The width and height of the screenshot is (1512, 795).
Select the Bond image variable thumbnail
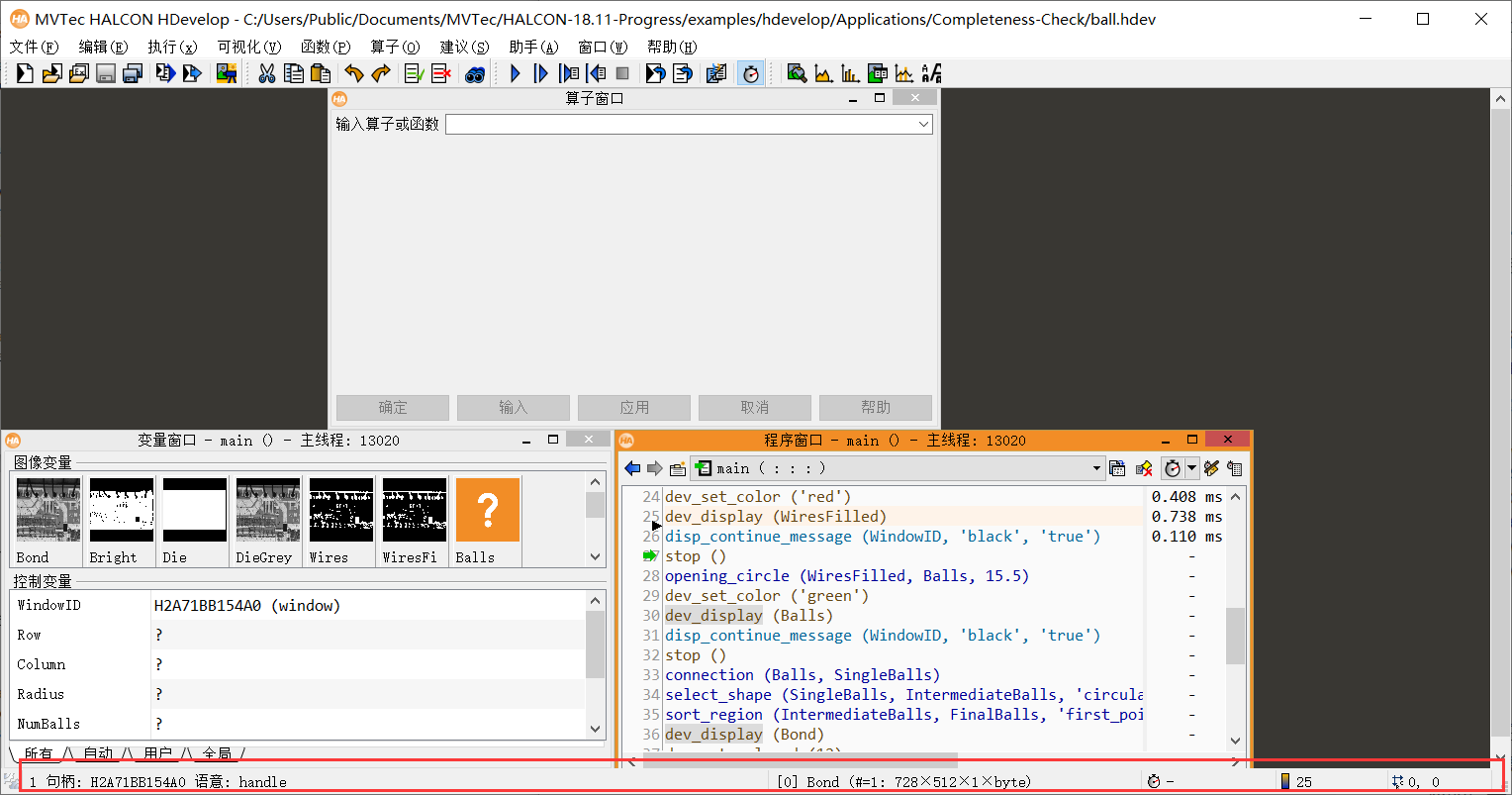pos(48,510)
